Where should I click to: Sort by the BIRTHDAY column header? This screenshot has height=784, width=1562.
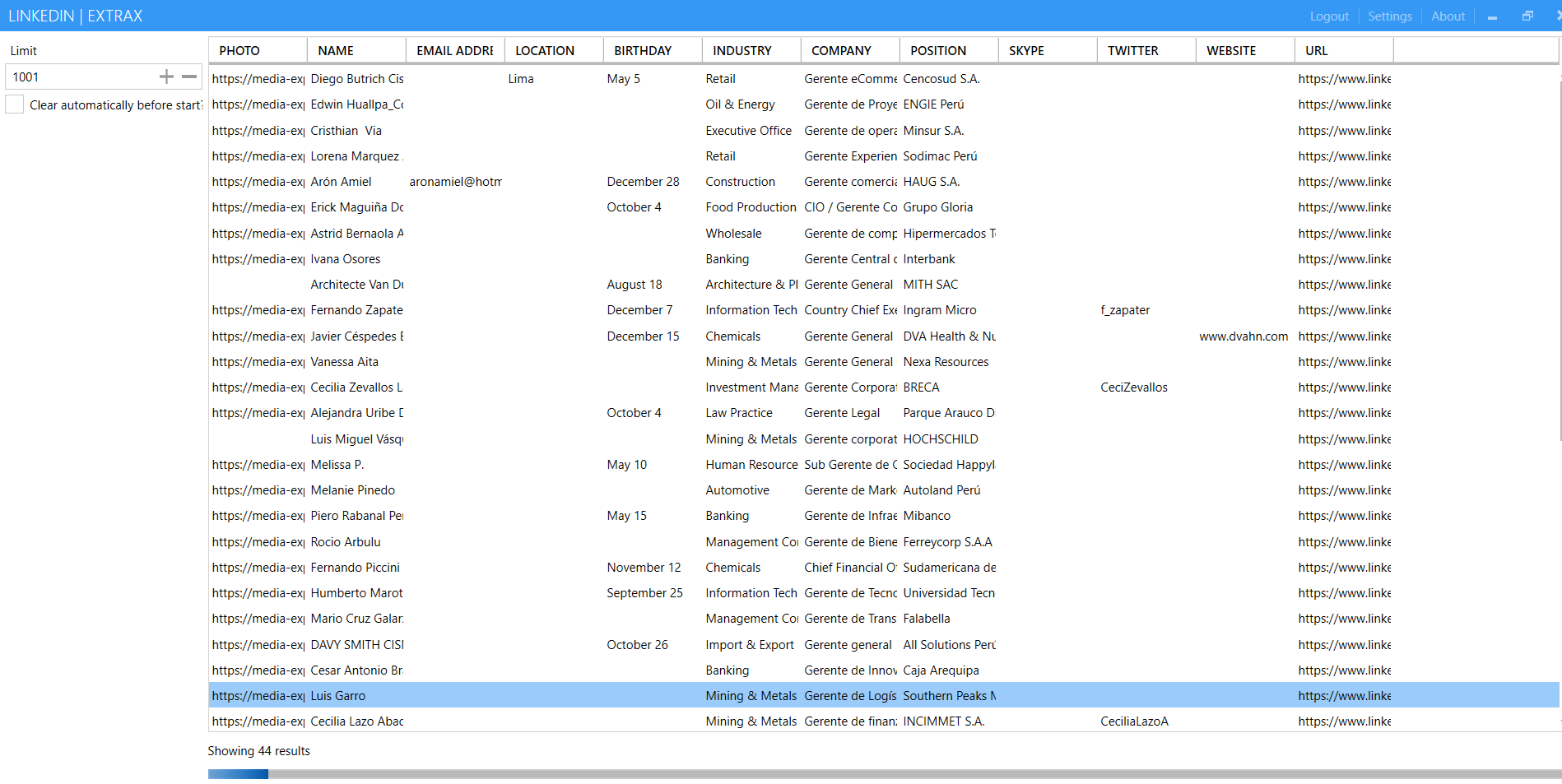(x=653, y=50)
